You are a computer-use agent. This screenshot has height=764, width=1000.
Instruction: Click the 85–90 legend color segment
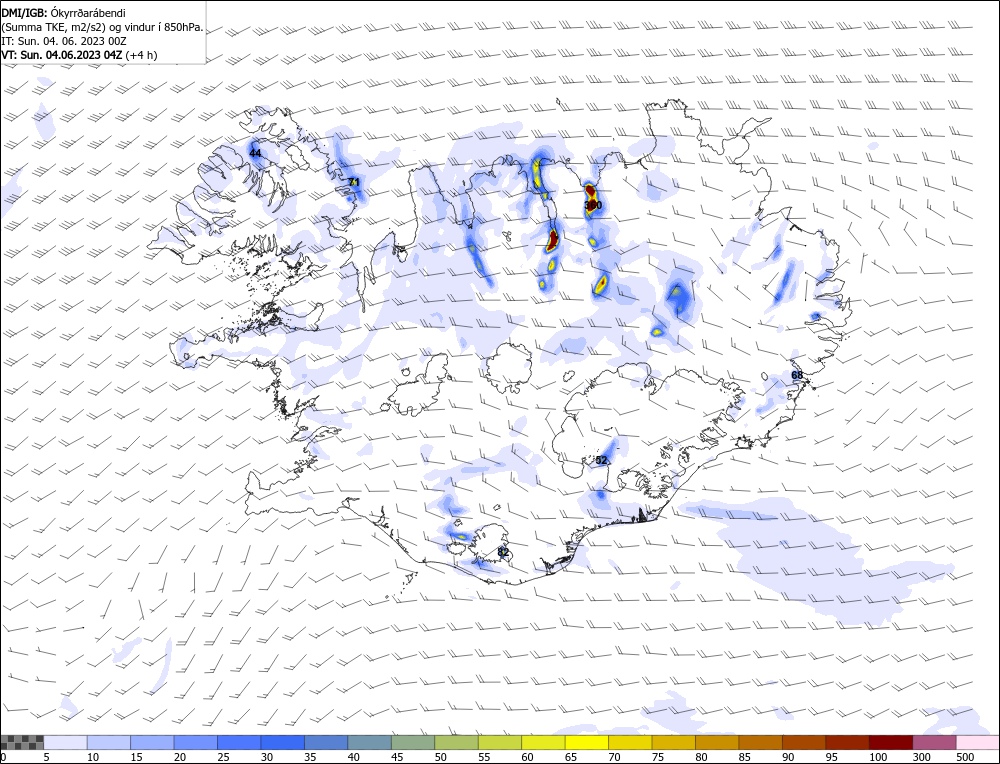[x=760, y=742]
